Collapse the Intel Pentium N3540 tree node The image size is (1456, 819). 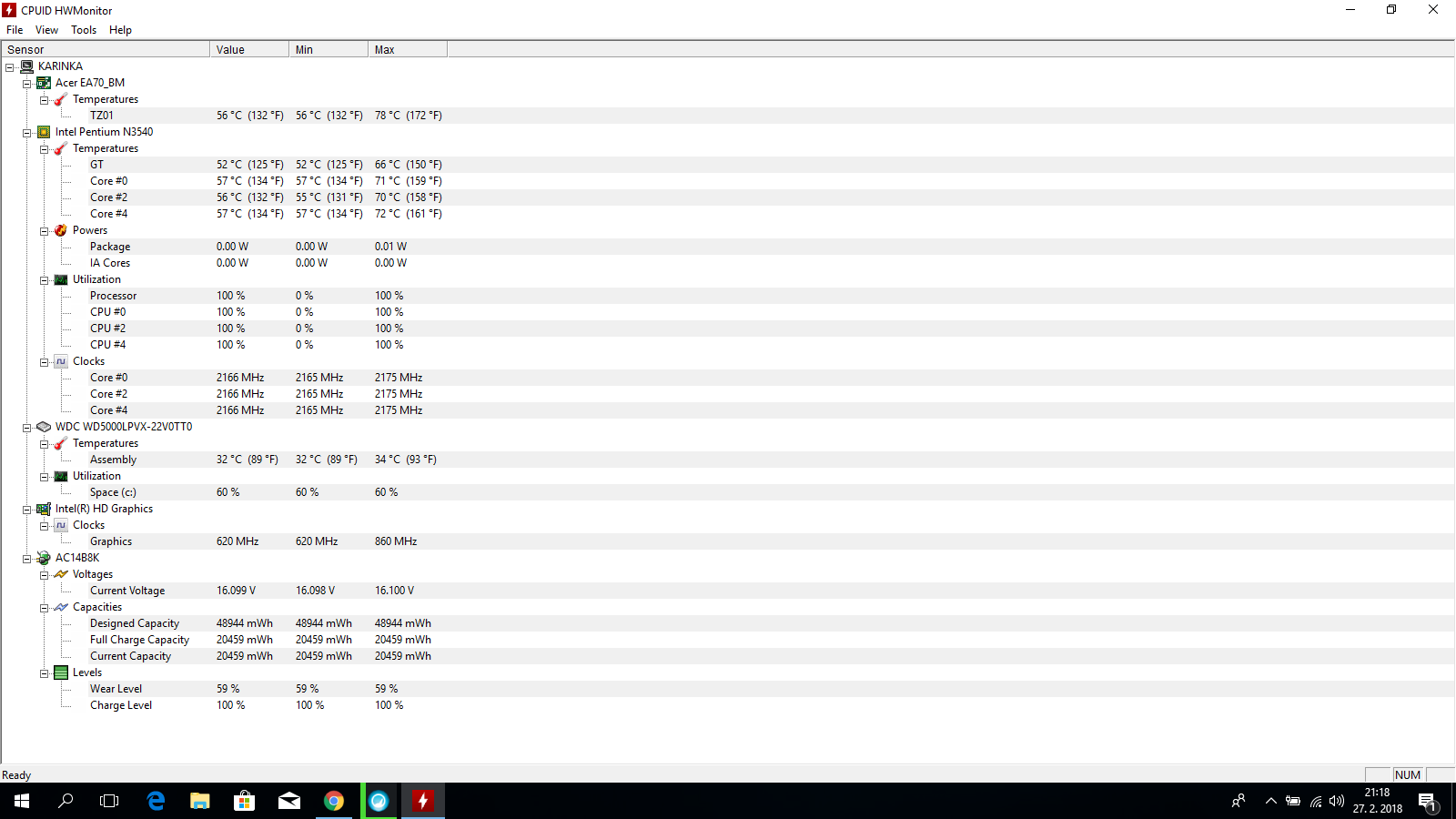tap(27, 133)
